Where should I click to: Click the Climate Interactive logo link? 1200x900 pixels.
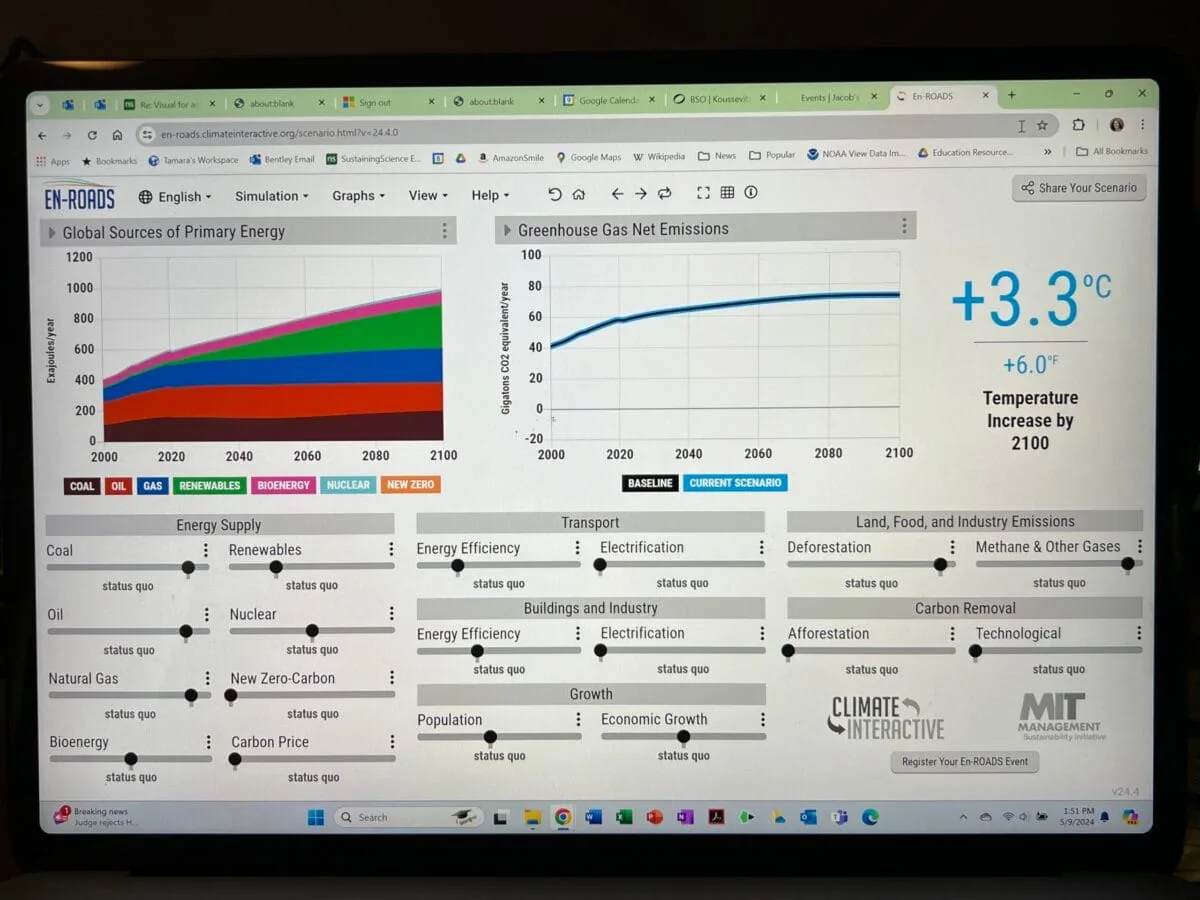tap(887, 717)
